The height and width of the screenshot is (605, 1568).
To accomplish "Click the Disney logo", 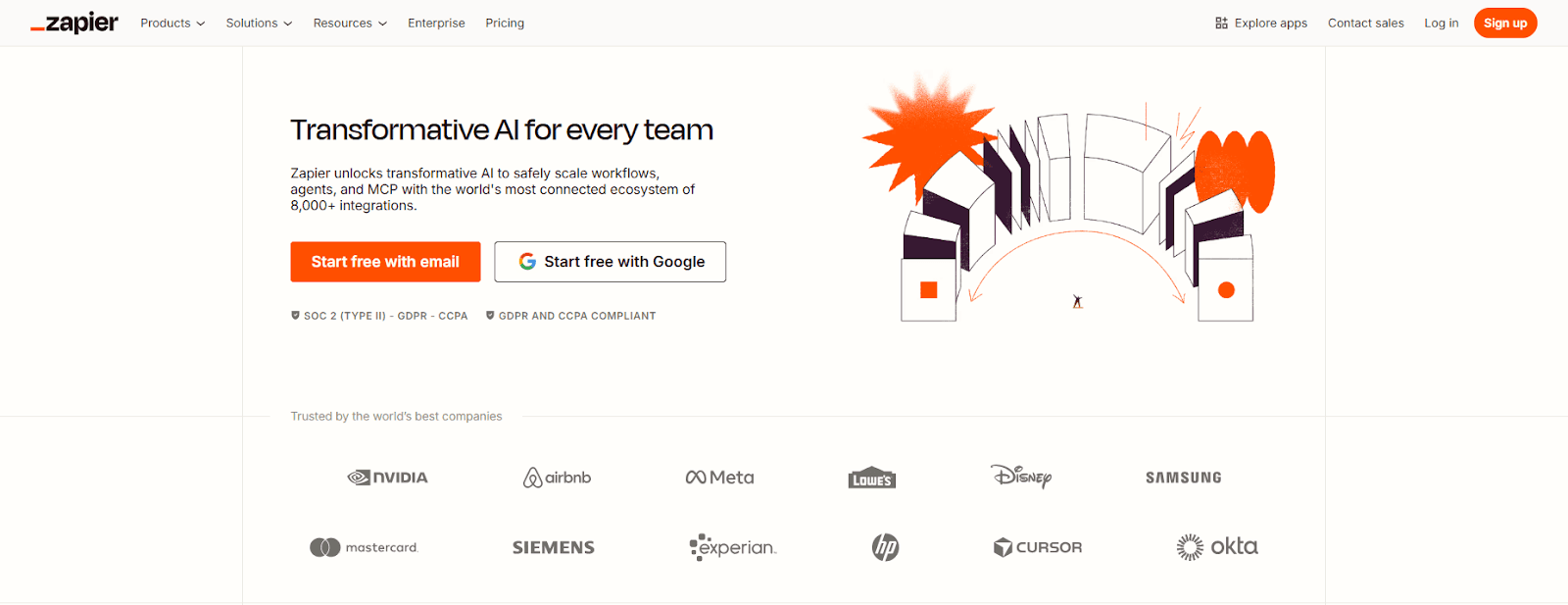I will click(1021, 477).
